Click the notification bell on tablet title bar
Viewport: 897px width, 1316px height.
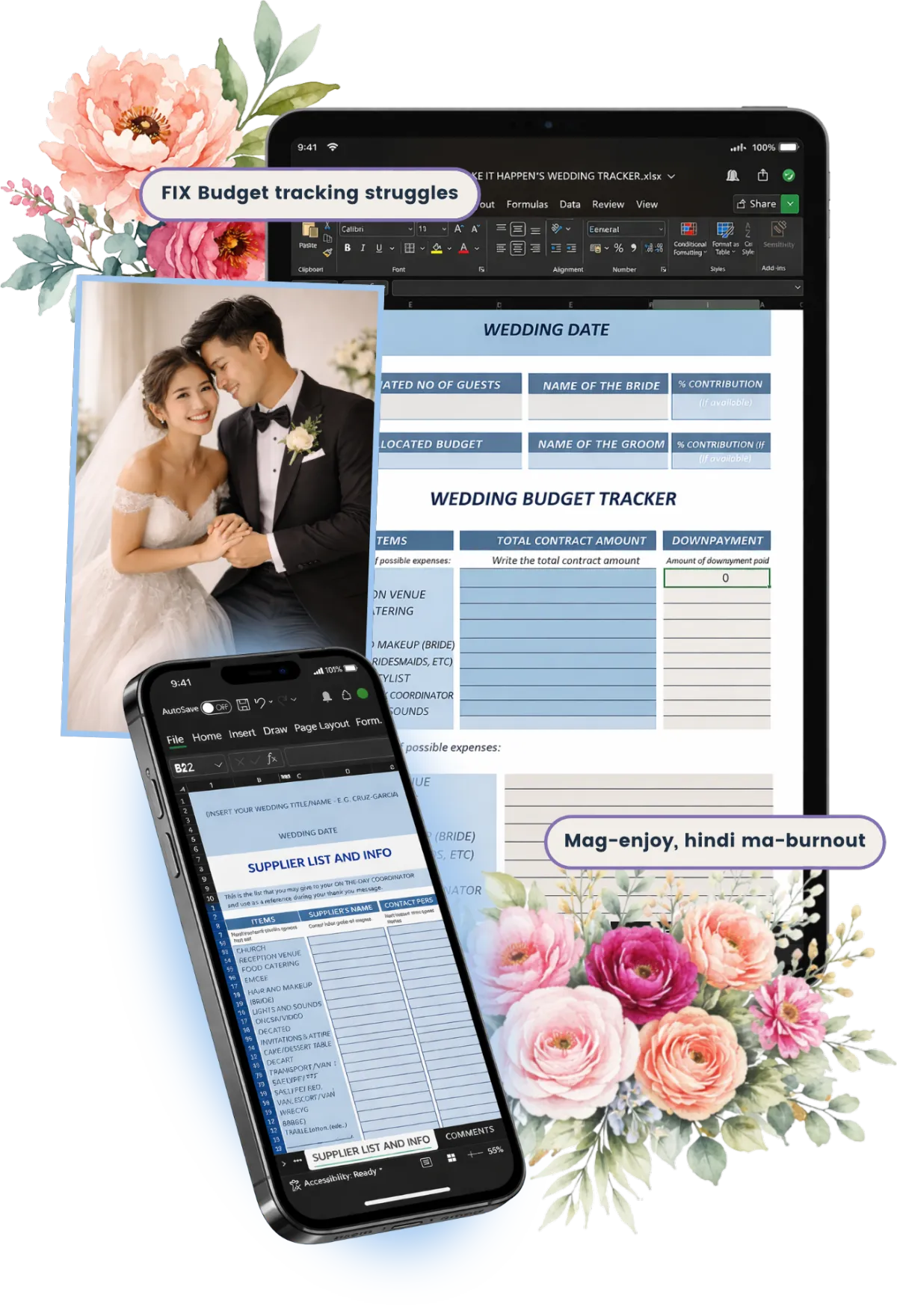733,176
